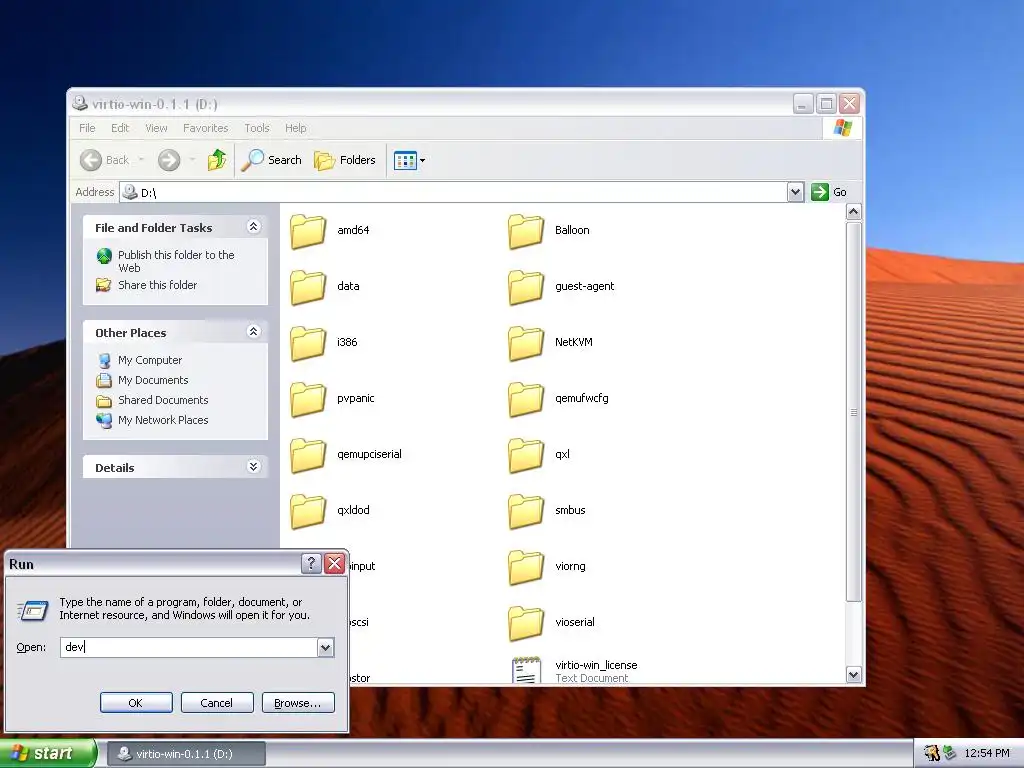Open the Forward button history dropdown arrow
1024x768 pixels.
click(192, 160)
